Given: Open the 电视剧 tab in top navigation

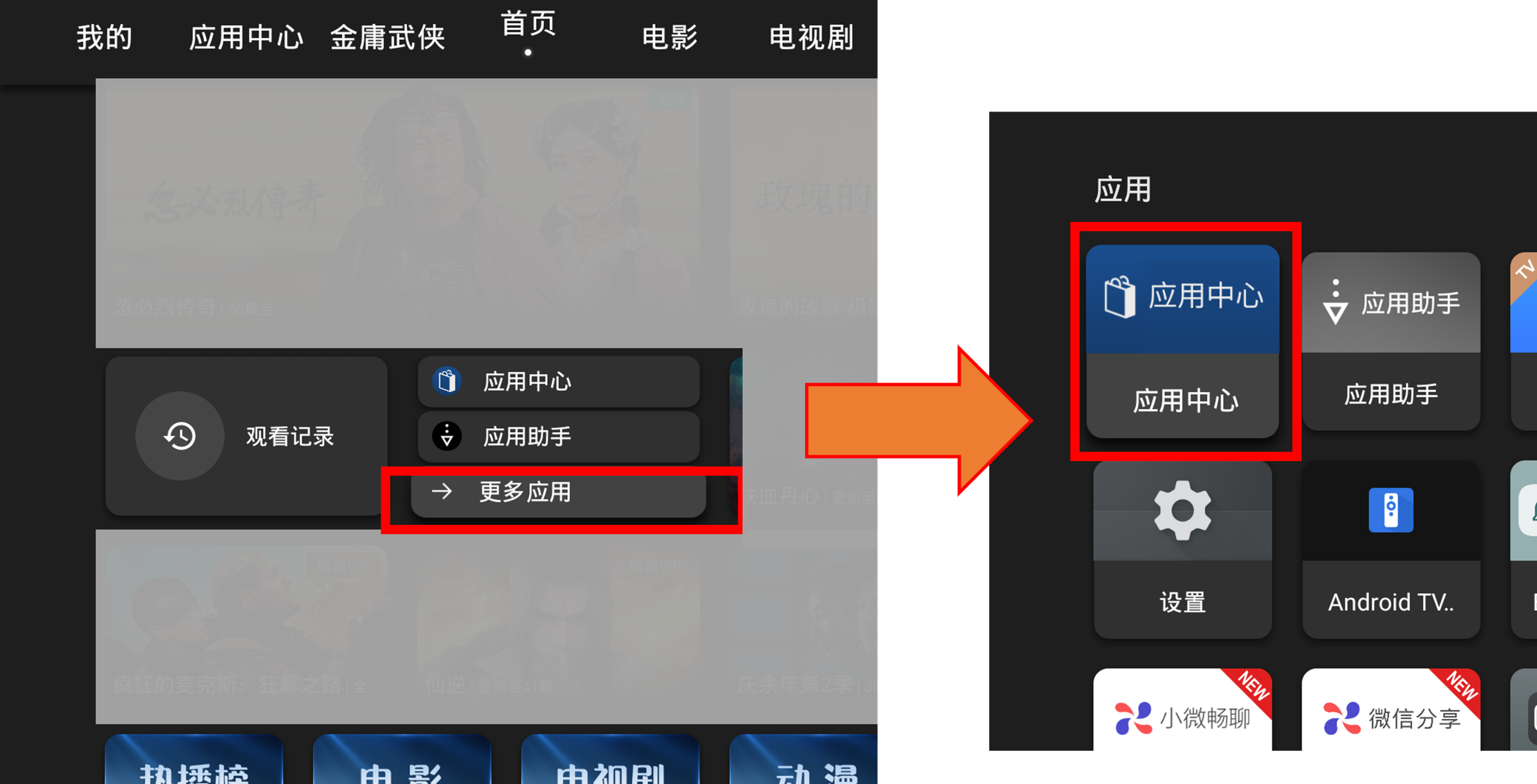Looking at the screenshot, I should click(812, 38).
